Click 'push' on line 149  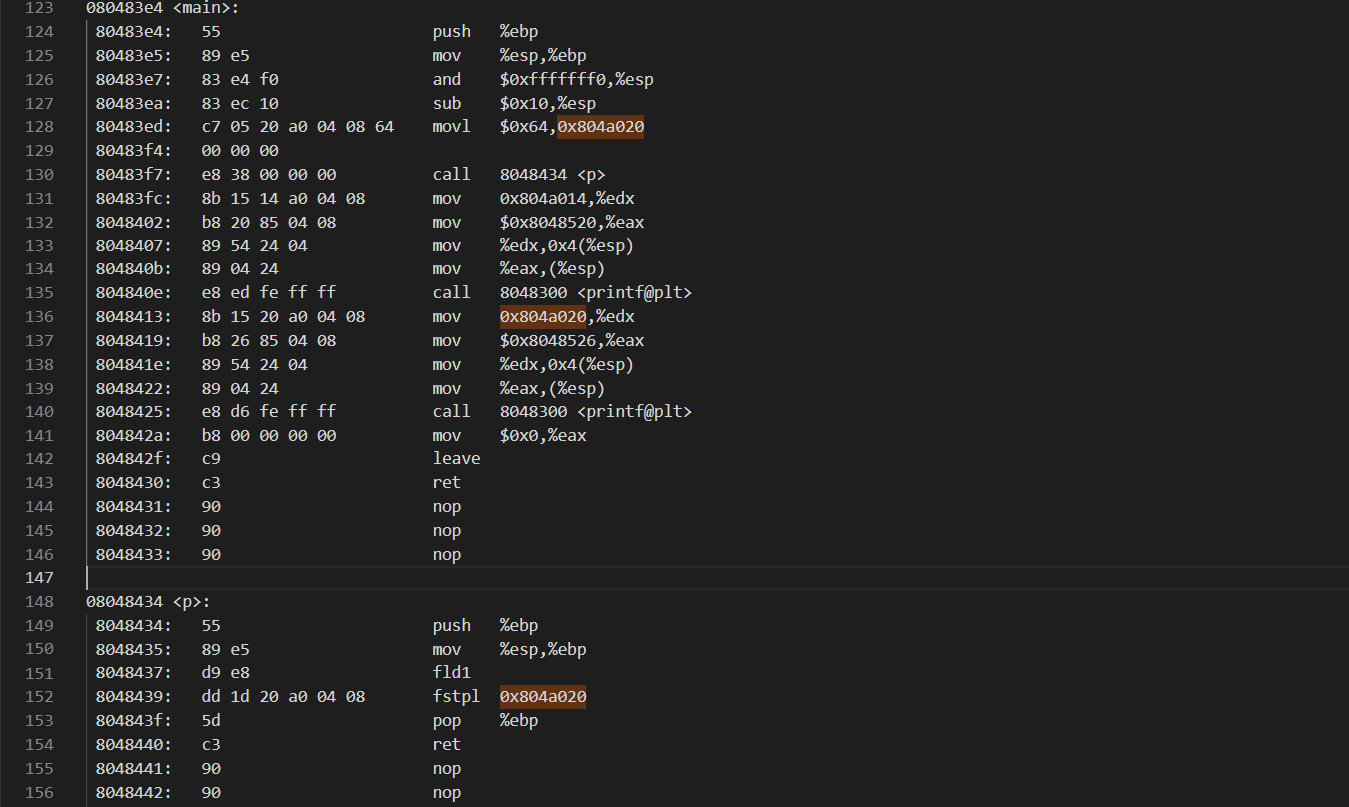(452, 626)
